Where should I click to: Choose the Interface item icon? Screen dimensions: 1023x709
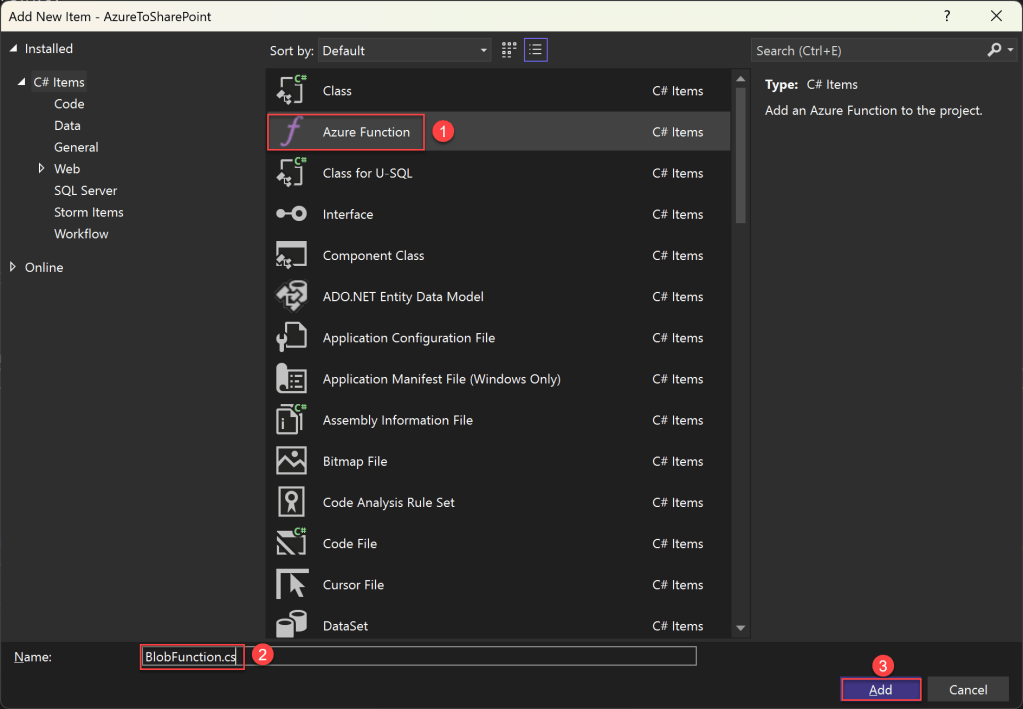pyautogui.click(x=291, y=215)
